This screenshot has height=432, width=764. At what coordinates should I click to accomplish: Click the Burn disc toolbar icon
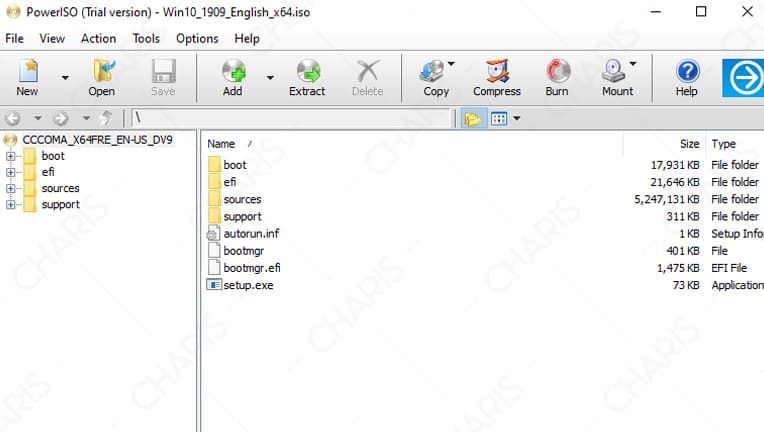(x=558, y=71)
